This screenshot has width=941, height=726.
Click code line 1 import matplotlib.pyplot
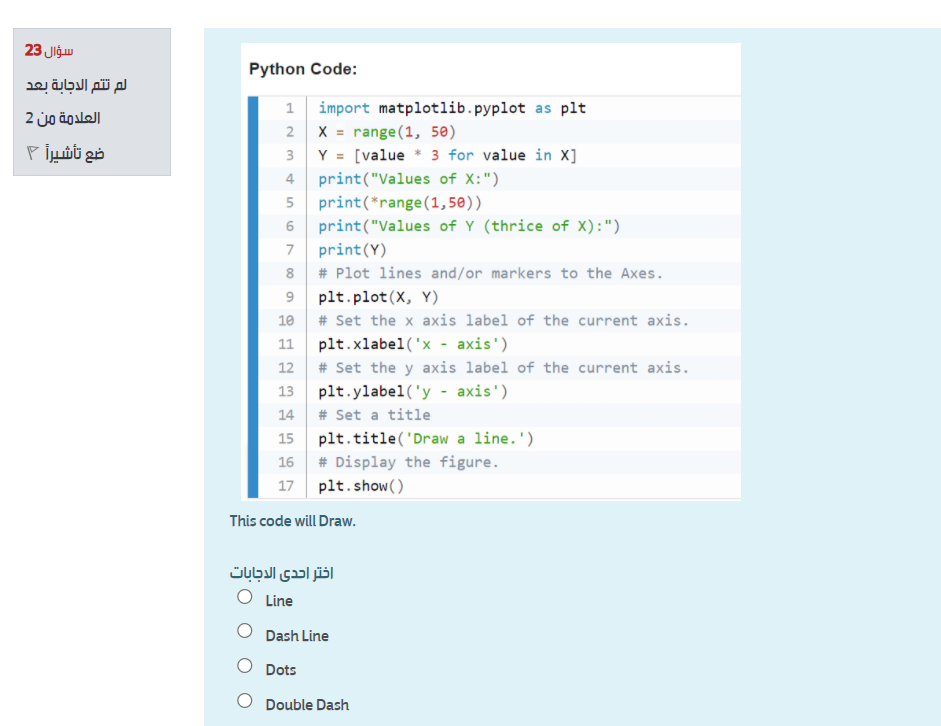[452, 108]
